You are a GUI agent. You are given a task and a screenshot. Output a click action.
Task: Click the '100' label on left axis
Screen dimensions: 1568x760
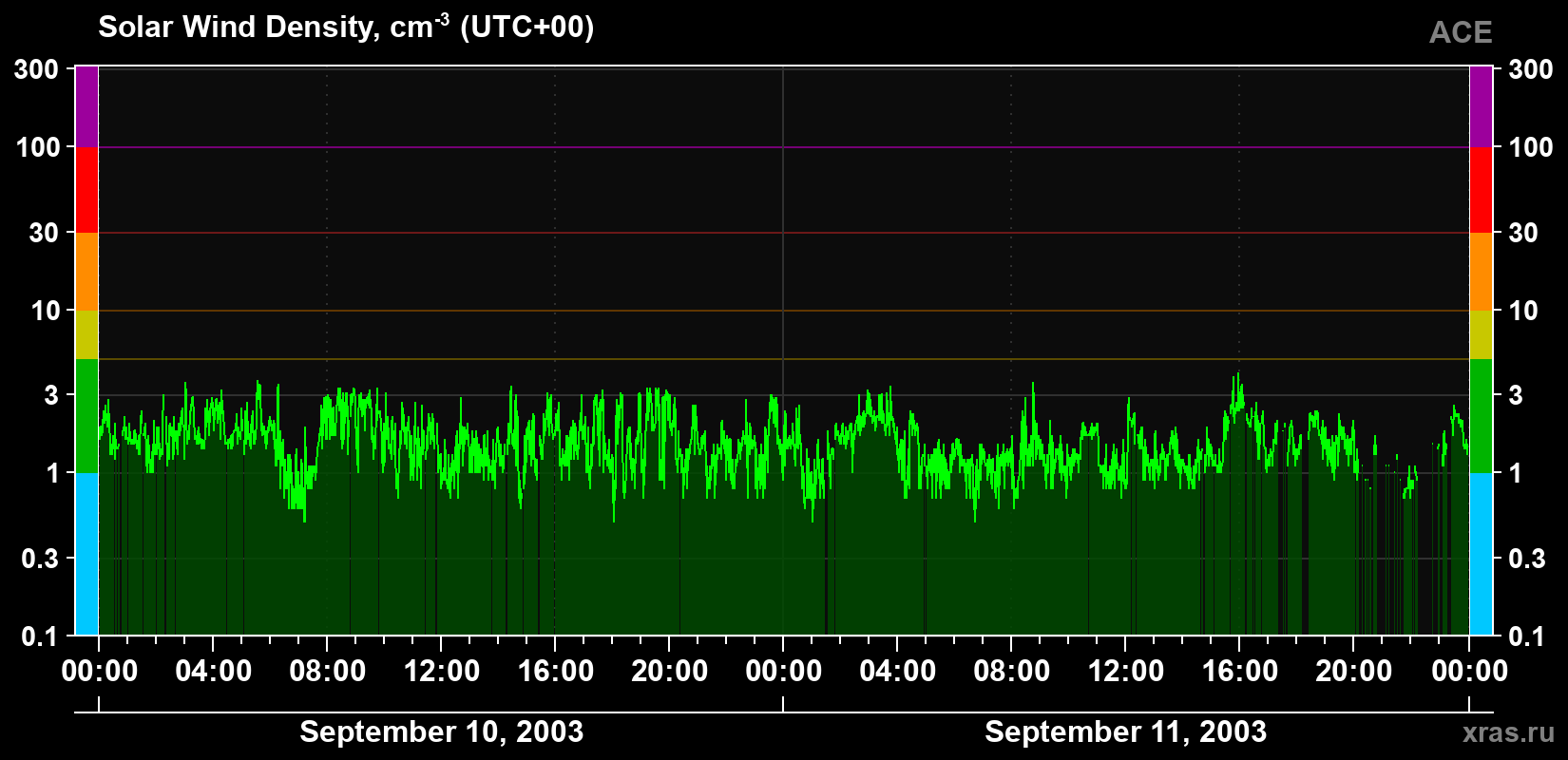[38, 147]
